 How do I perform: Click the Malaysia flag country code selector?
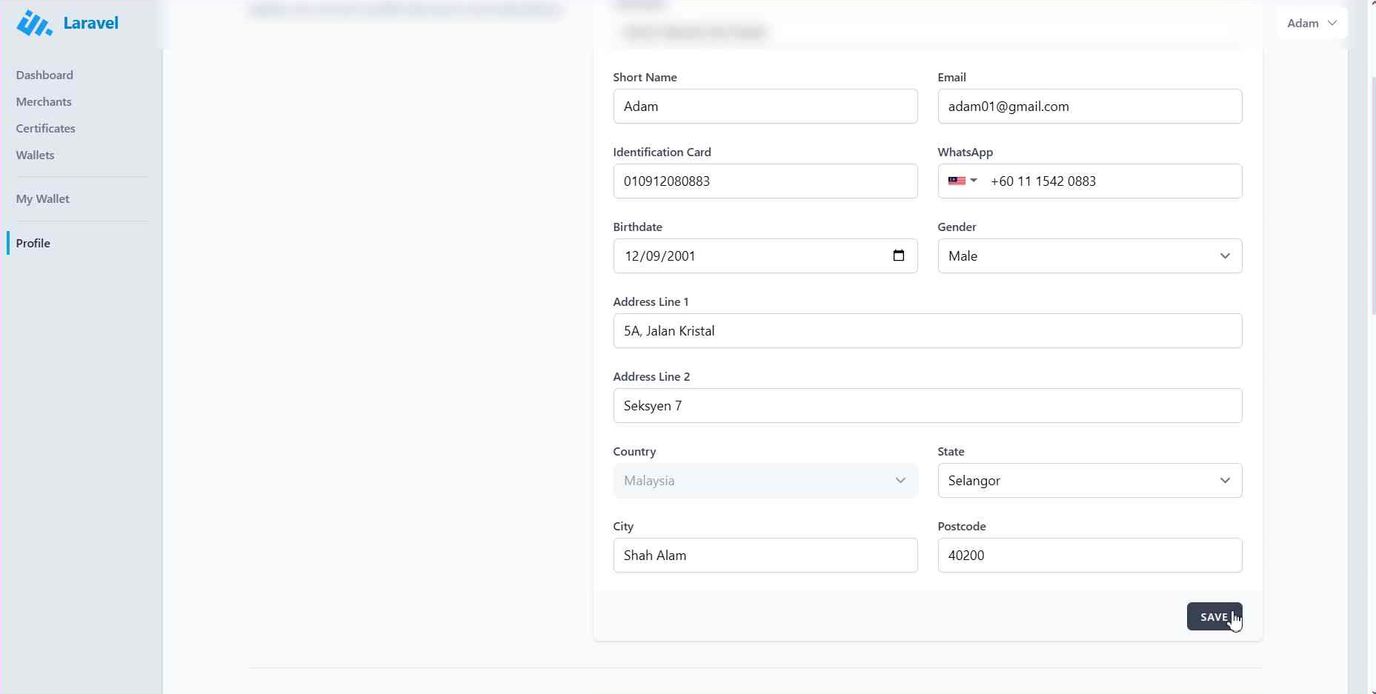pyautogui.click(x=962, y=181)
